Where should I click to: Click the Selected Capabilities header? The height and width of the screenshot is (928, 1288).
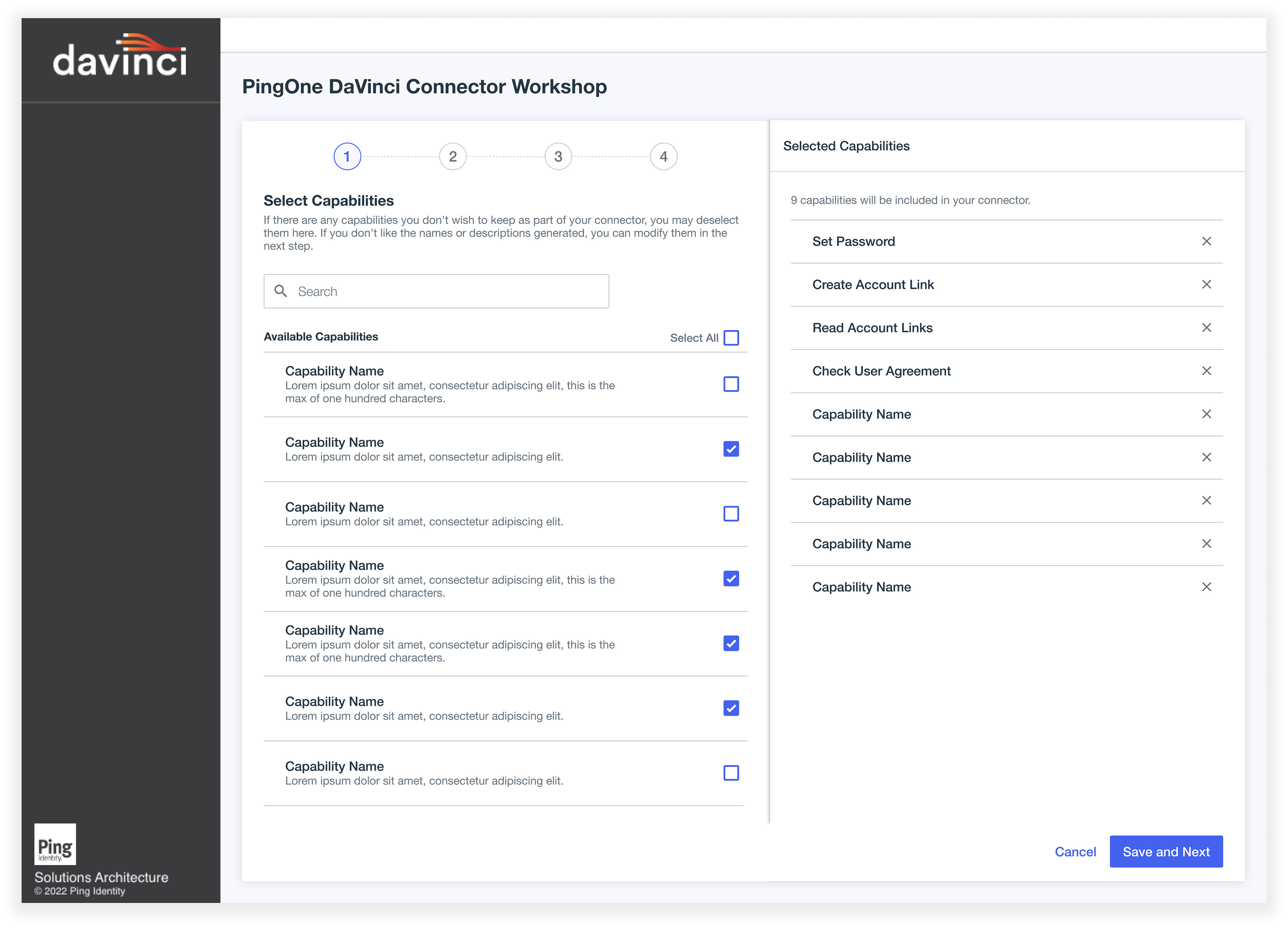point(846,146)
